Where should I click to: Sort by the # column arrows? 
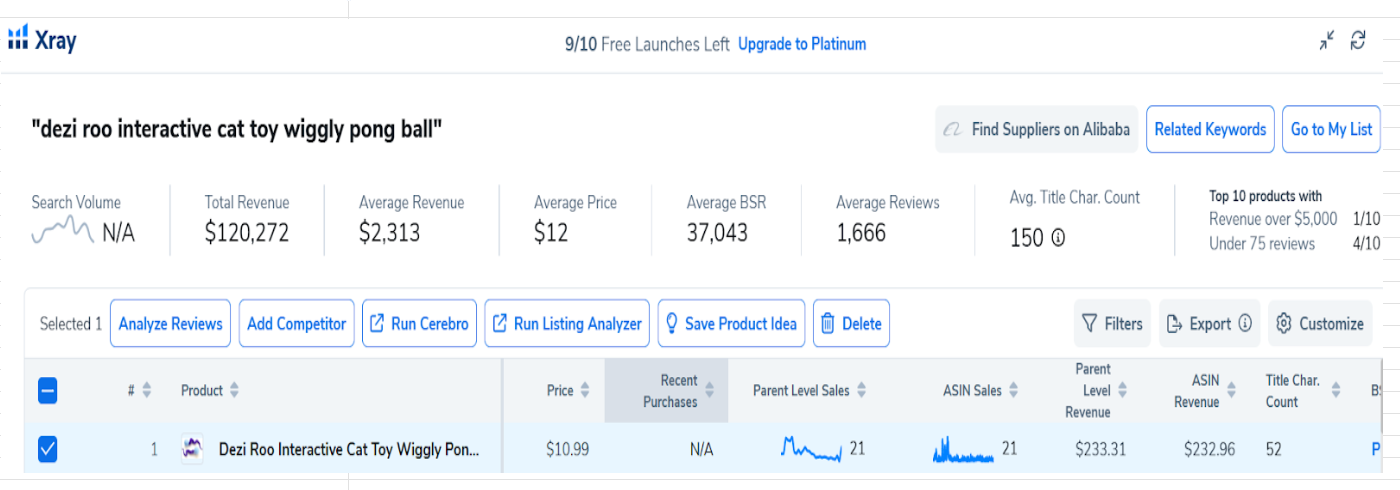(x=146, y=391)
